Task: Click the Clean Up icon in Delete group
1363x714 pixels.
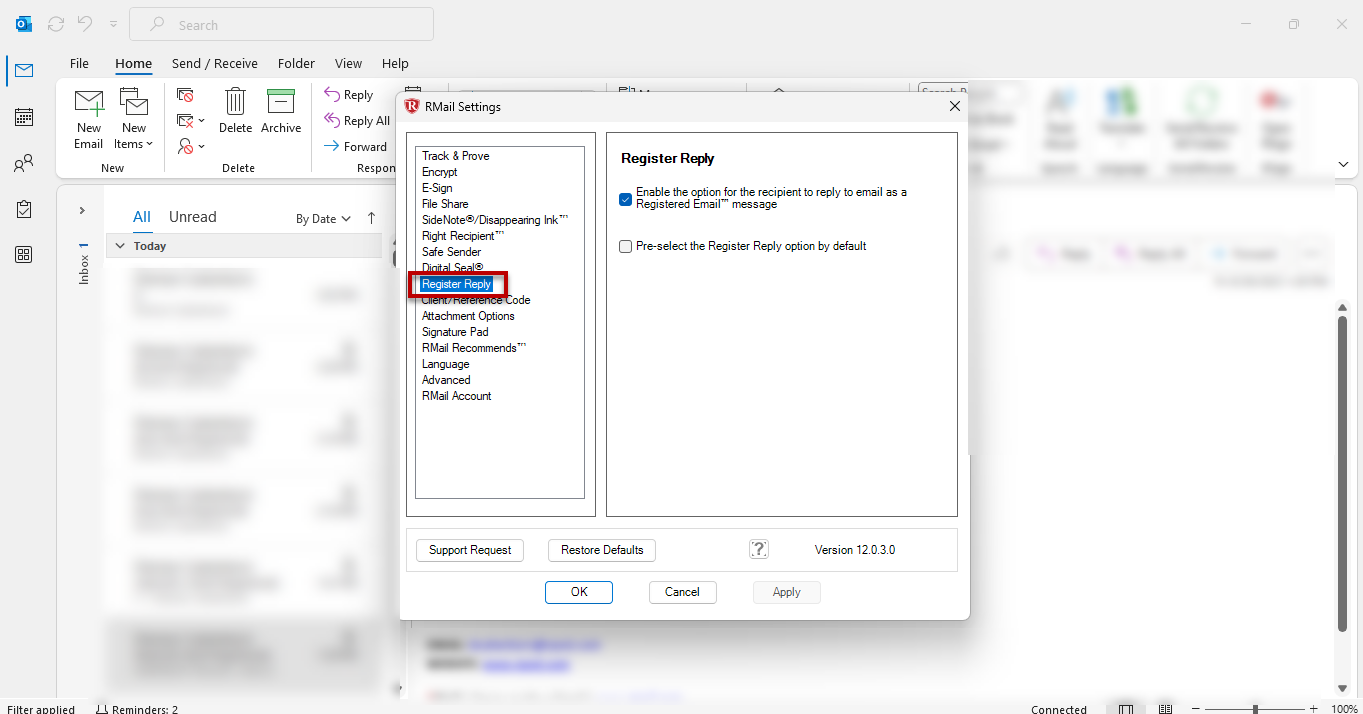Action: click(x=185, y=121)
